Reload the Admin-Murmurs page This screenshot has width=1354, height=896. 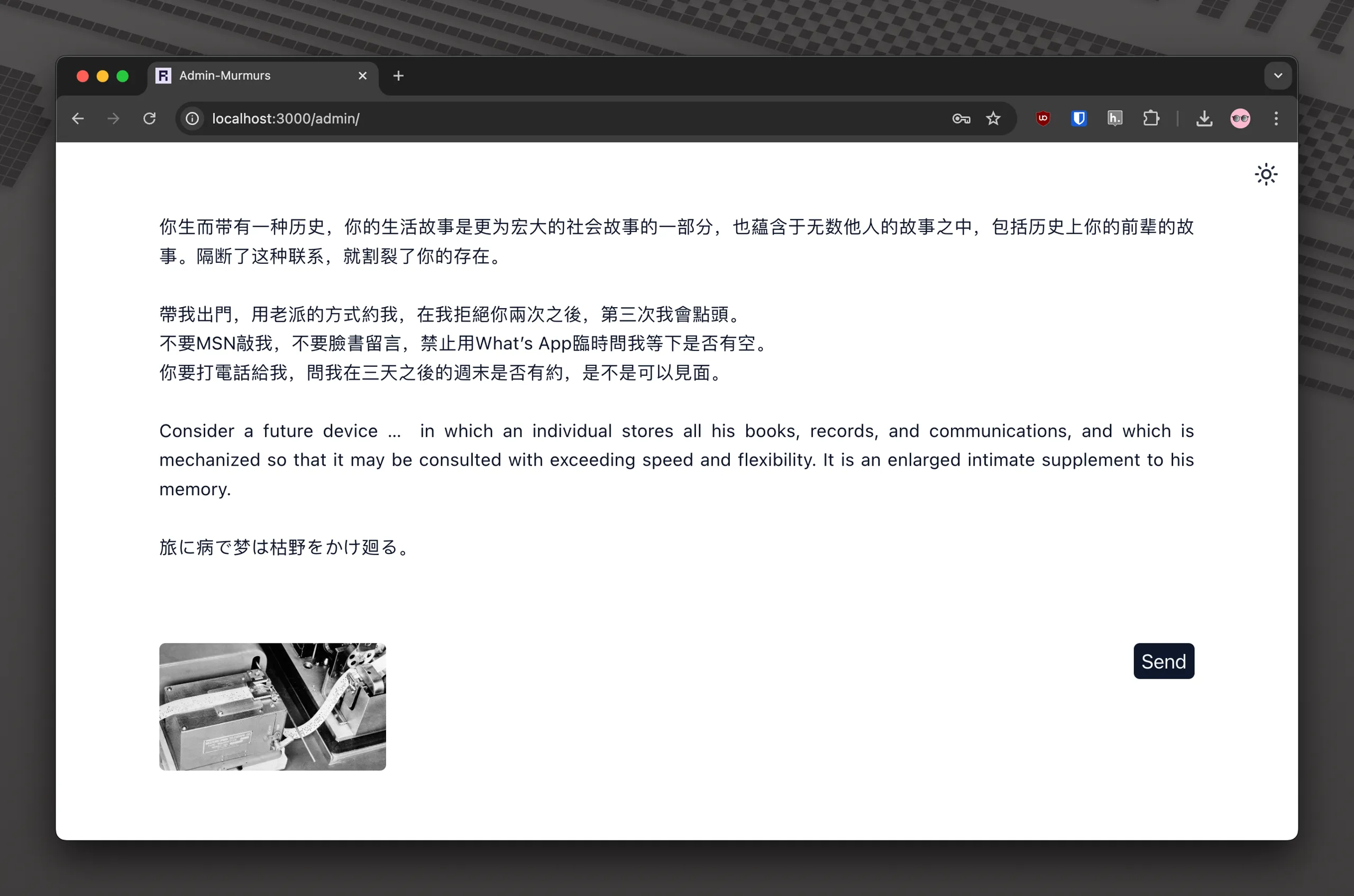pos(149,118)
